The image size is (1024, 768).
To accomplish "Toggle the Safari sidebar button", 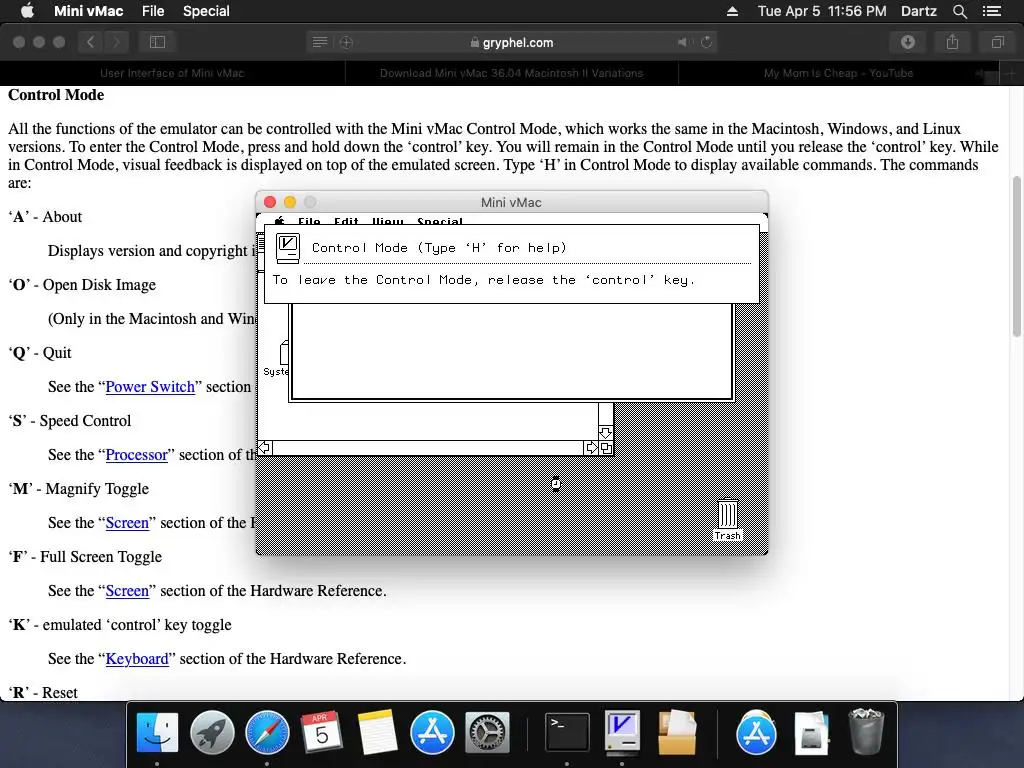I will (157, 42).
